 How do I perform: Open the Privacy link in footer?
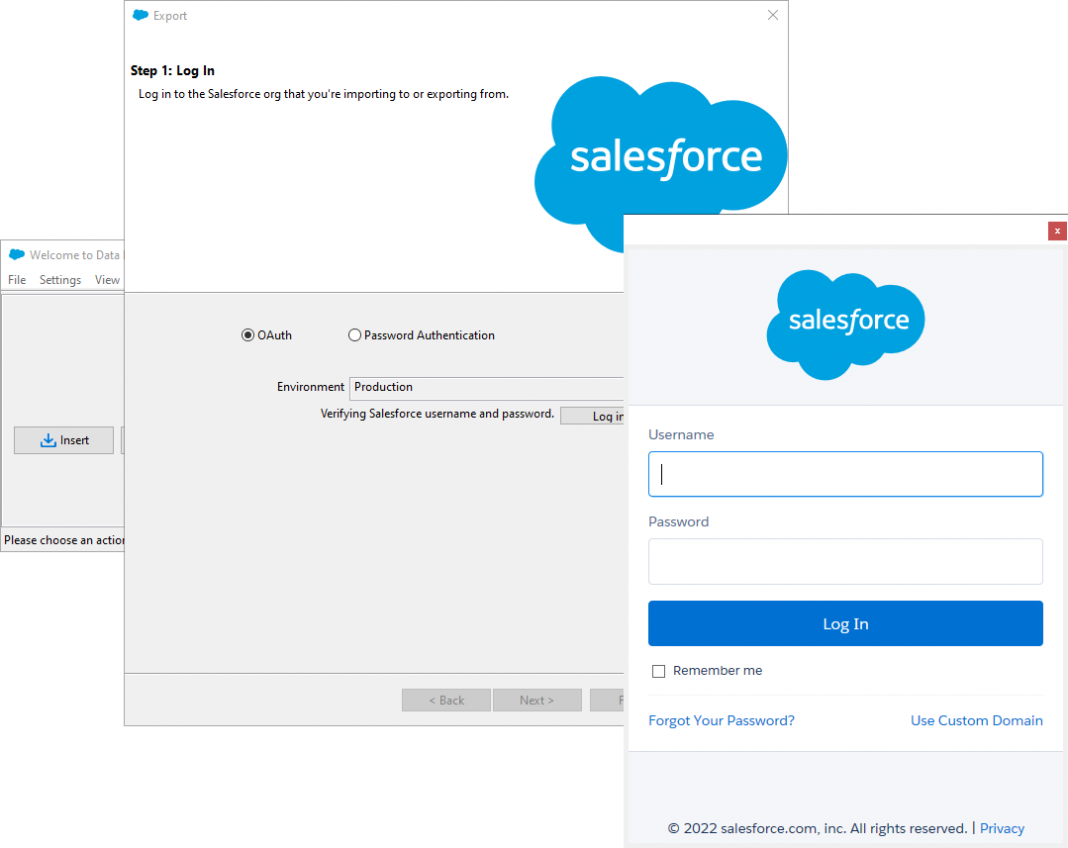tap(1002, 828)
